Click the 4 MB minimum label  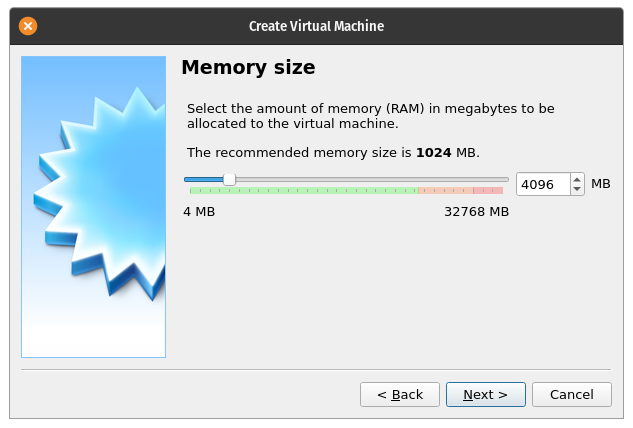pyautogui.click(x=199, y=212)
